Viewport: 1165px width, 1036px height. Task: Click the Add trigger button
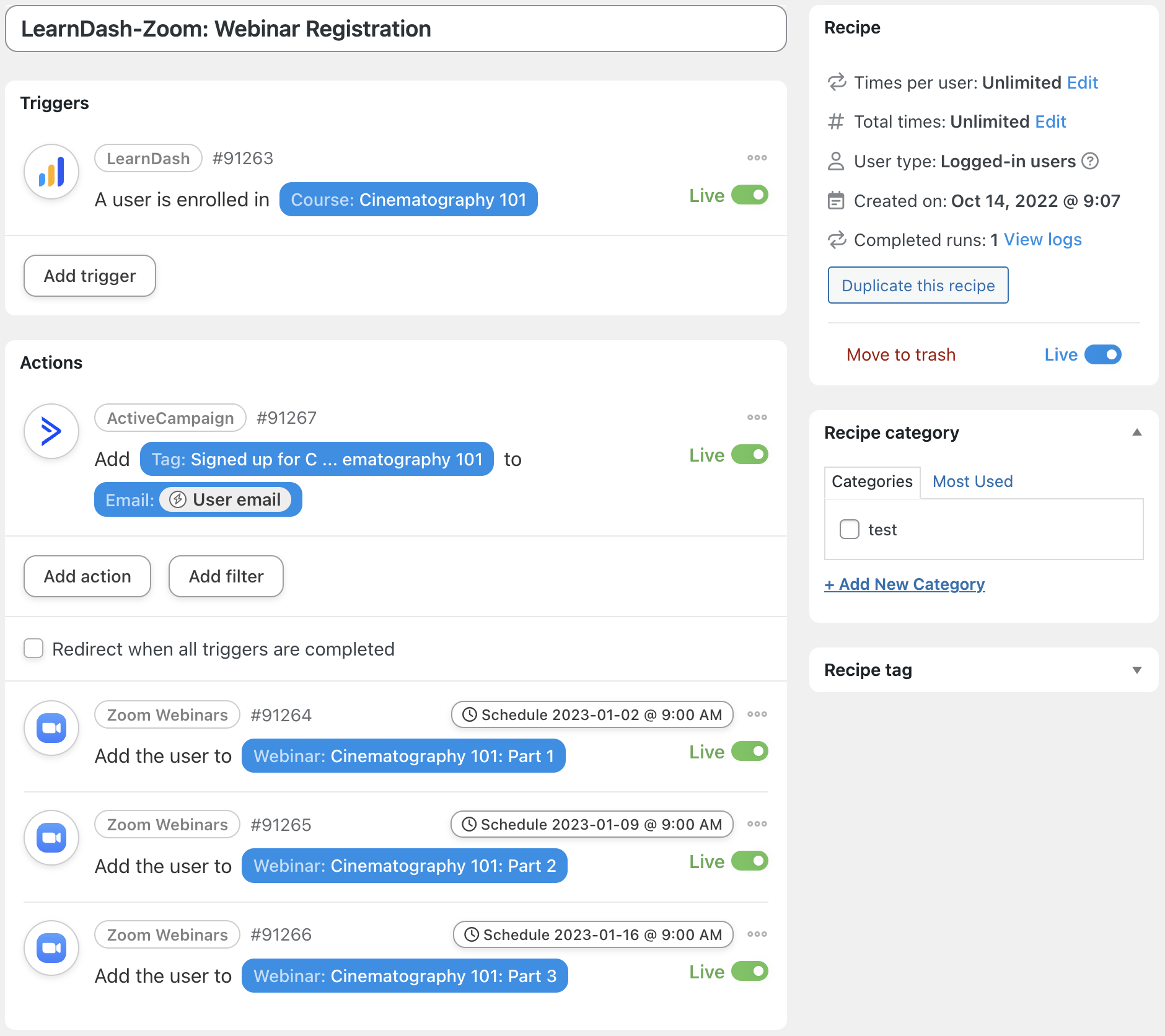click(90, 276)
